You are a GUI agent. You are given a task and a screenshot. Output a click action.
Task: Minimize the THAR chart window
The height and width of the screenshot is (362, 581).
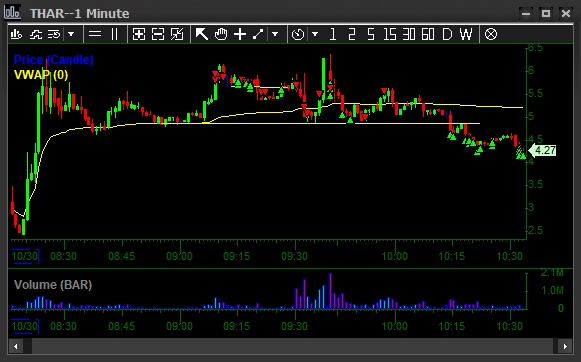[526, 14]
